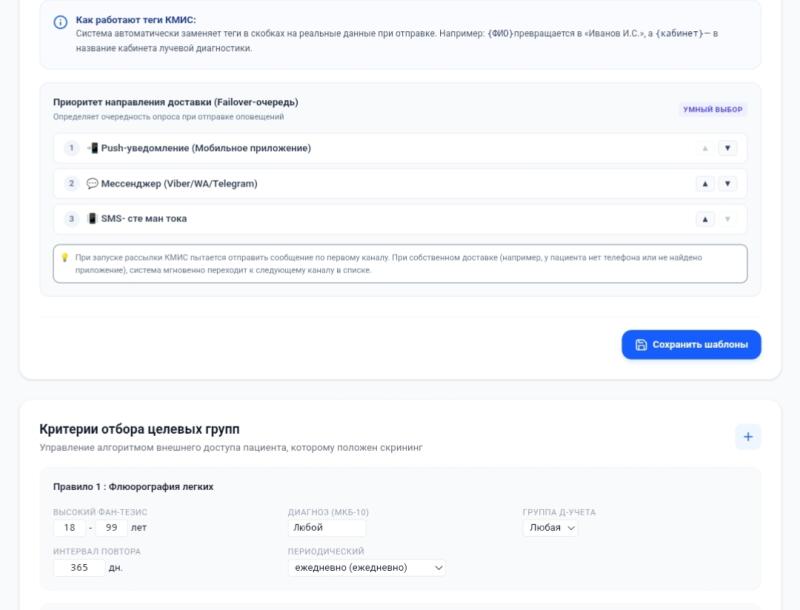This screenshot has width=800, height=610.
Task: Click minimum age field showing 18
Action: [69, 527]
